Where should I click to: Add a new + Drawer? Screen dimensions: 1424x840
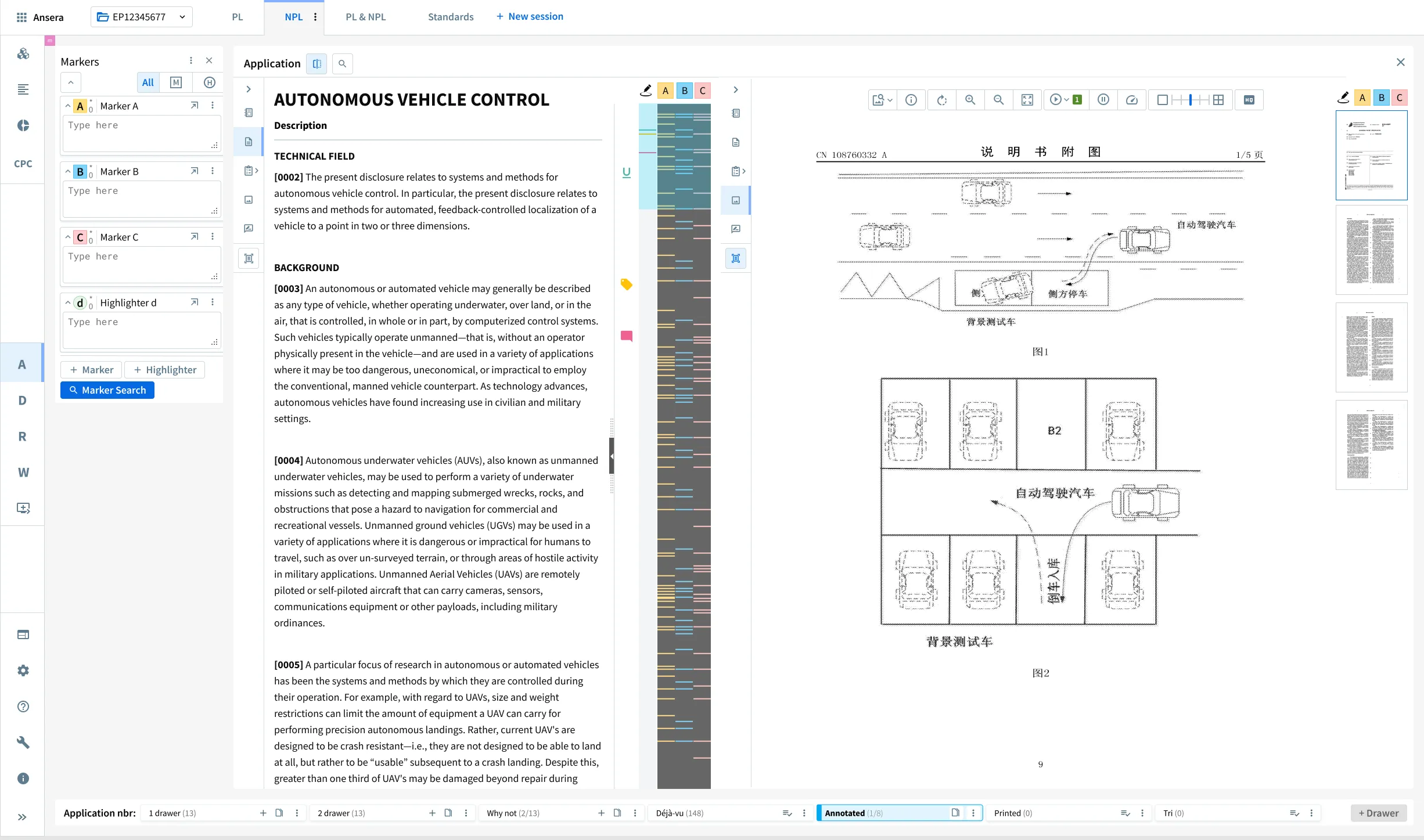(1379, 813)
